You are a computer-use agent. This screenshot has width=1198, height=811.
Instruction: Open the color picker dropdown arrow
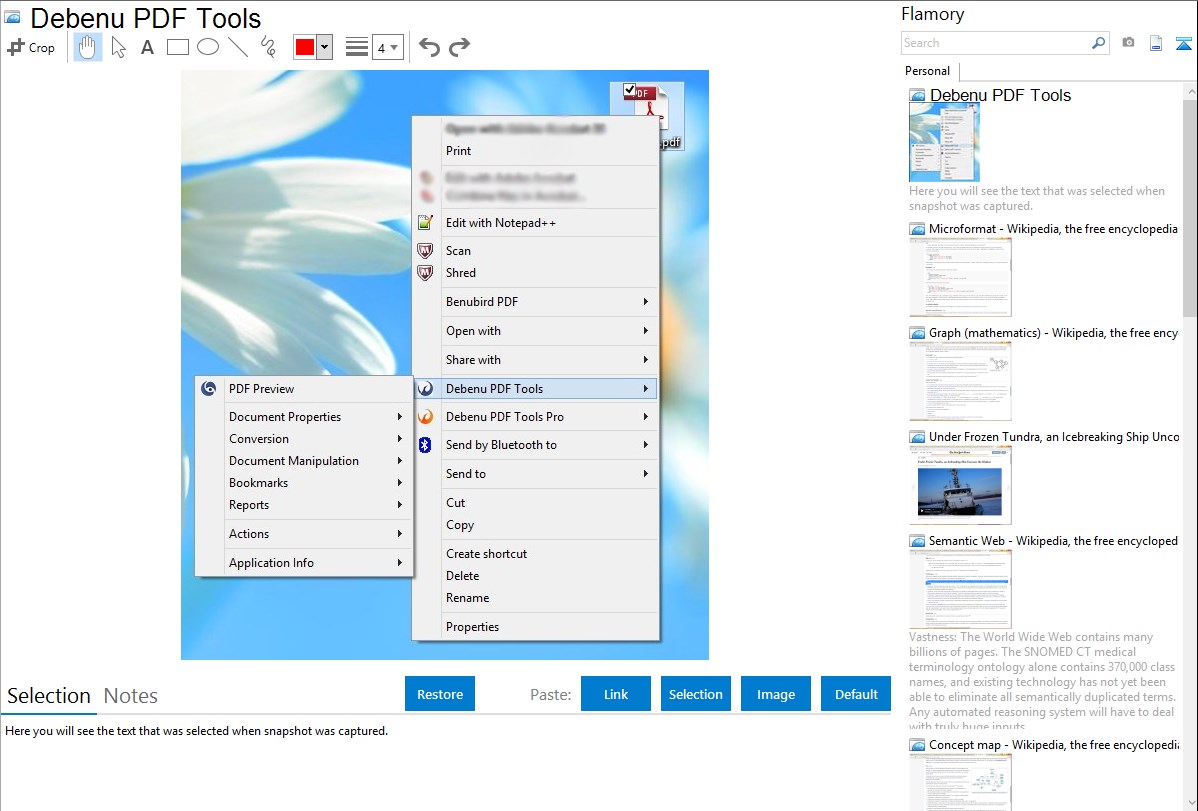[x=324, y=47]
